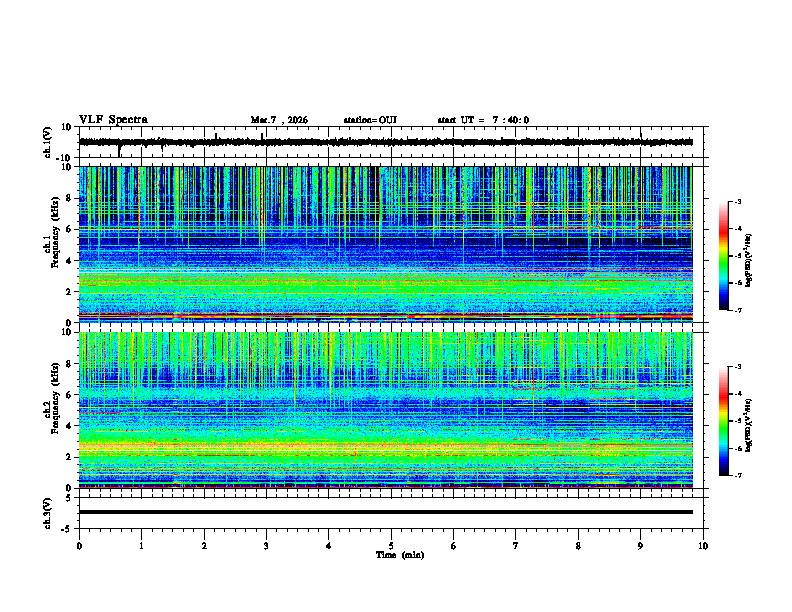Screen dimensions: 792x612
Task: Select the date 'Mar.7, 2026' label
Action: 279,120
